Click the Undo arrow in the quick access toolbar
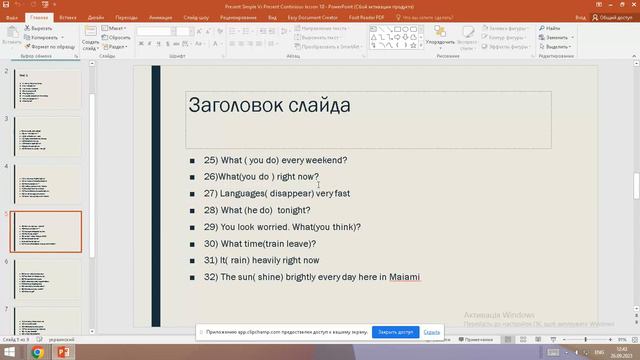 click(x=18, y=4)
